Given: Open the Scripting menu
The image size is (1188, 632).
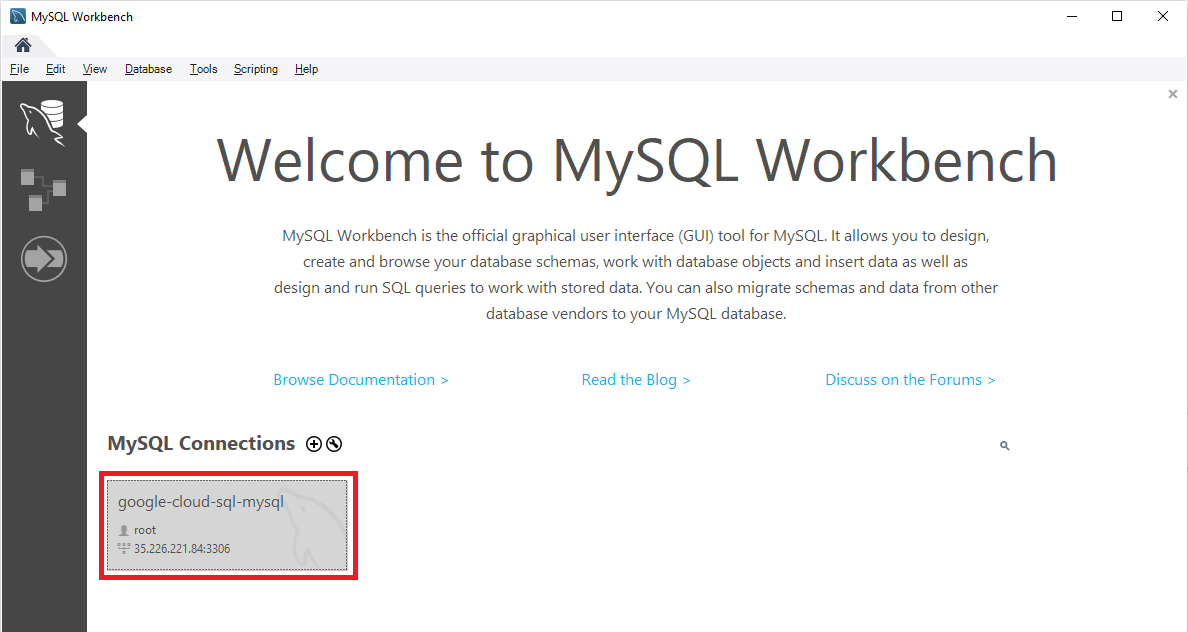Looking at the screenshot, I should pyautogui.click(x=255, y=69).
